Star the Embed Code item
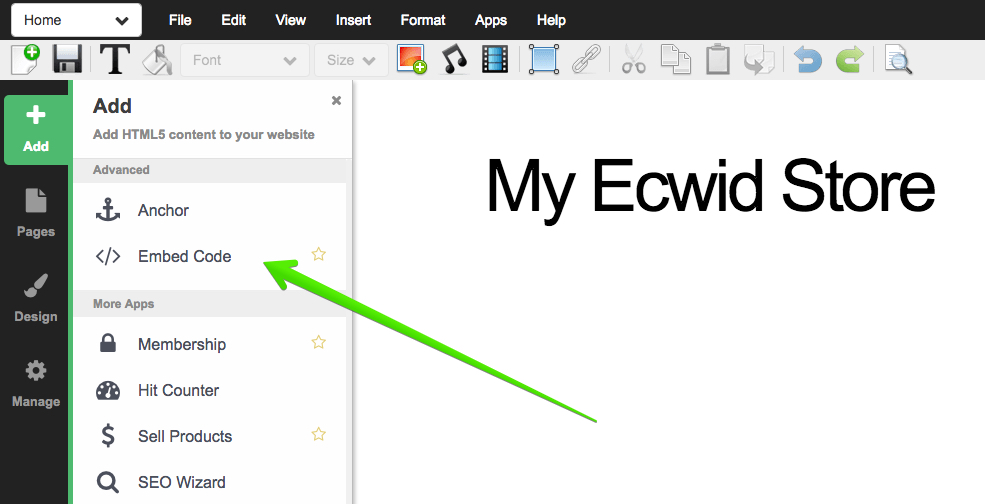 coord(319,254)
